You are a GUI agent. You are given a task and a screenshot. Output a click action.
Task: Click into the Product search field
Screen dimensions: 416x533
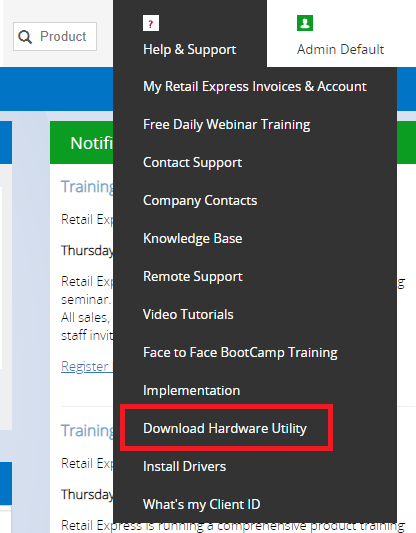tap(55, 37)
